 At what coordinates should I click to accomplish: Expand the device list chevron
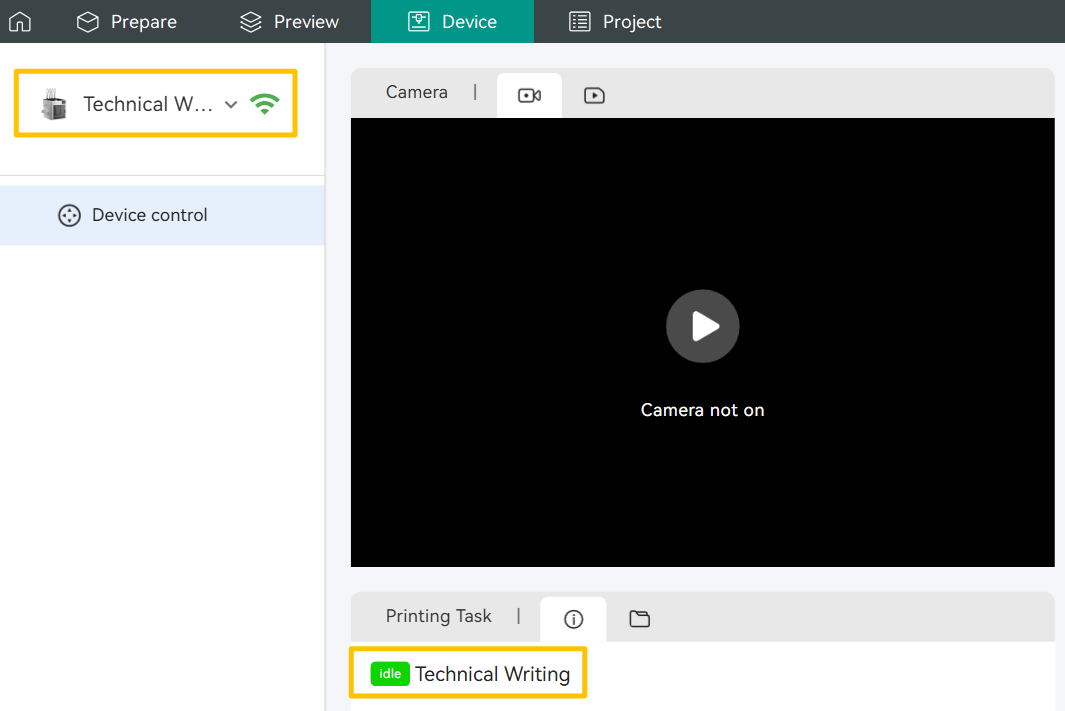[x=231, y=104]
